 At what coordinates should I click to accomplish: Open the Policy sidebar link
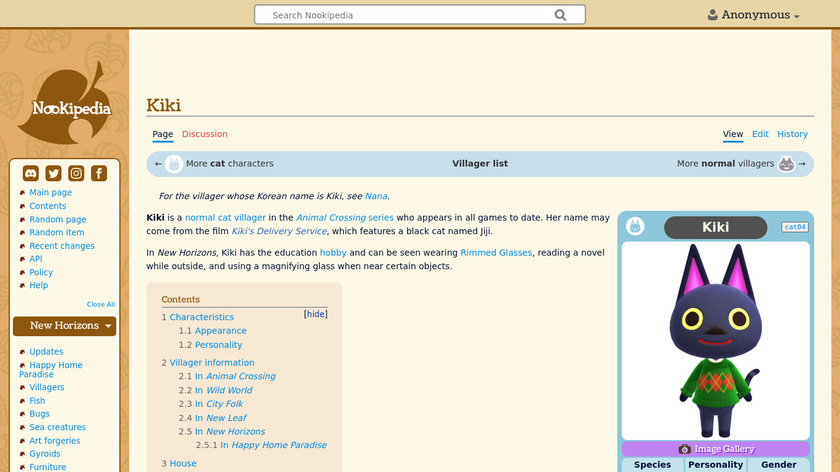click(x=41, y=272)
